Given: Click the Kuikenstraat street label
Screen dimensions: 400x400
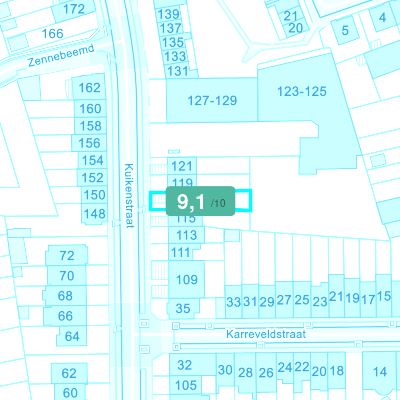Looking at the screenshot, I should pos(129,196).
